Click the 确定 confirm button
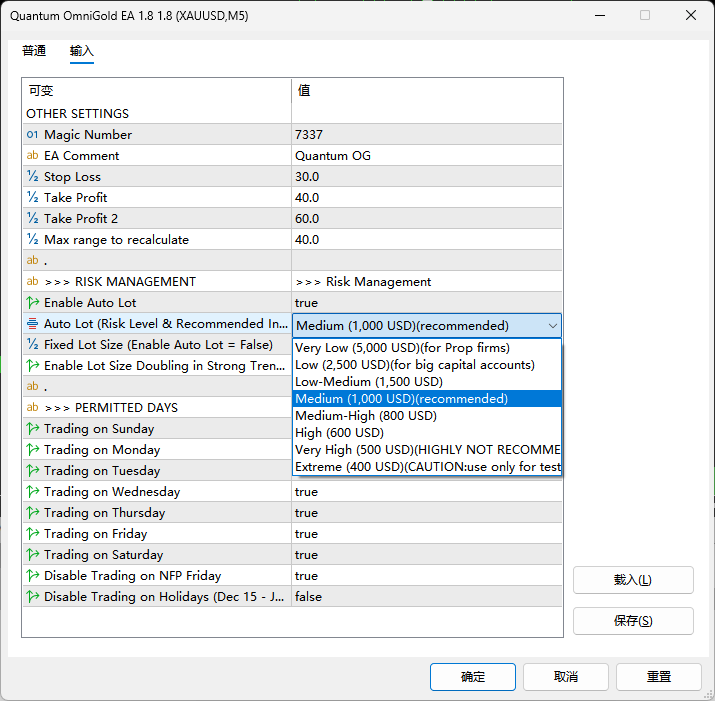The width and height of the screenshot is (715, 701). click(473, 677)
